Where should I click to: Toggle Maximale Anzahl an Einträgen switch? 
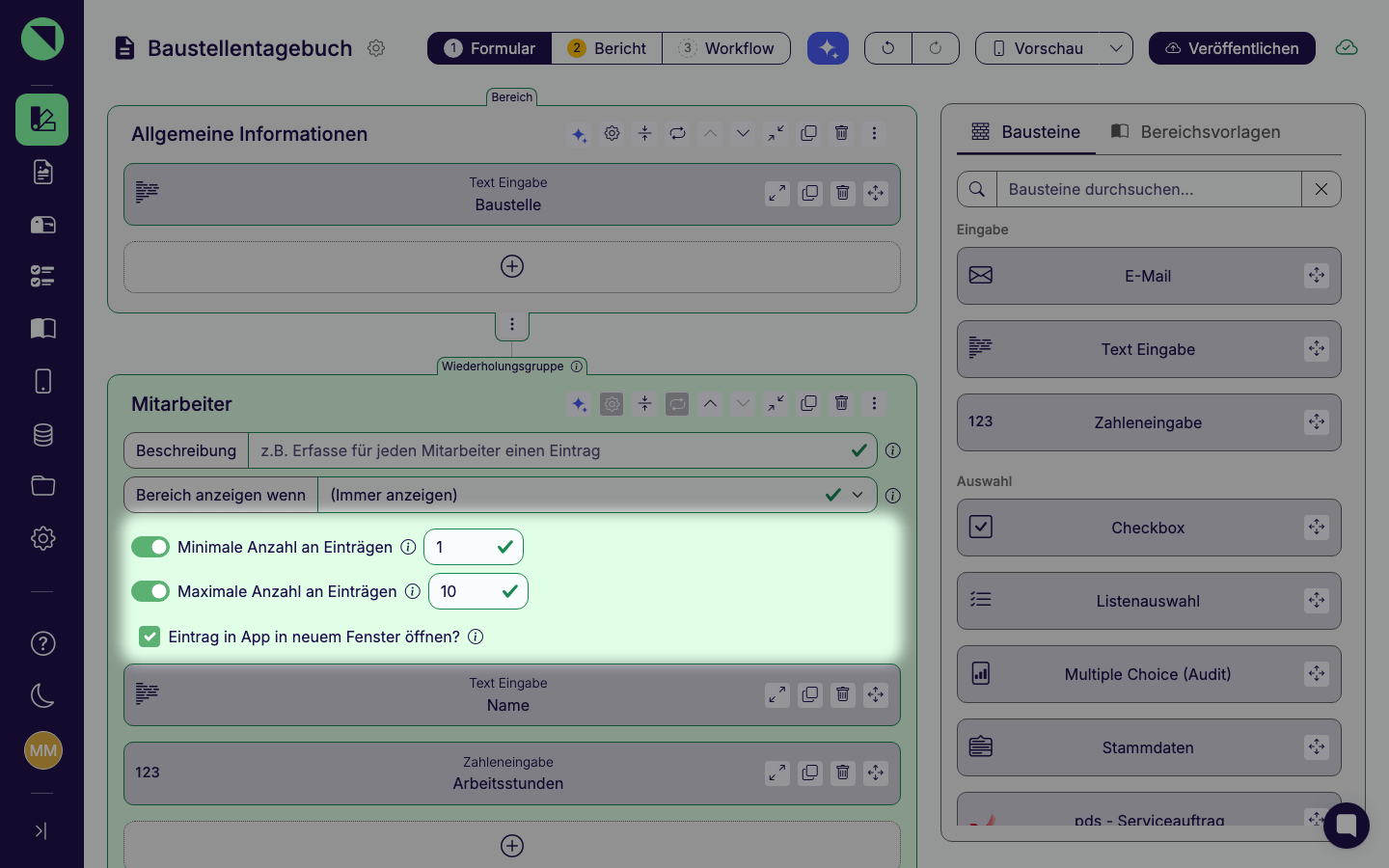150,591
